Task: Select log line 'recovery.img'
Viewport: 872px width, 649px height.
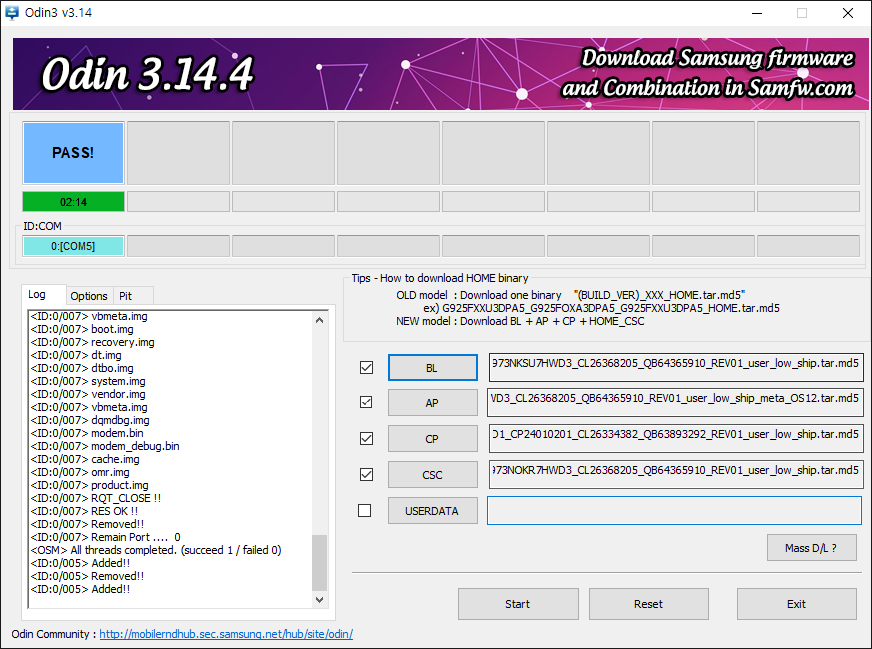Action: (x=92, y=342)
